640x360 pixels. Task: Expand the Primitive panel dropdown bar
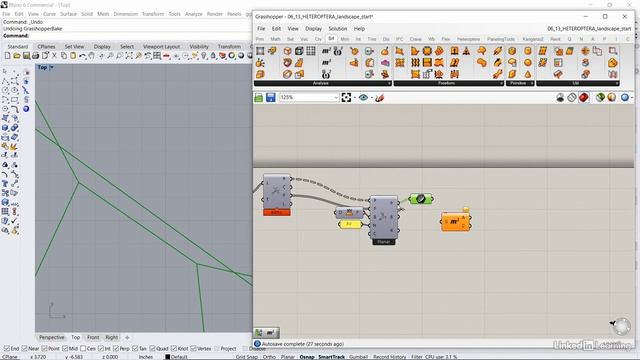pyautogui.click(x=520, y=83)
